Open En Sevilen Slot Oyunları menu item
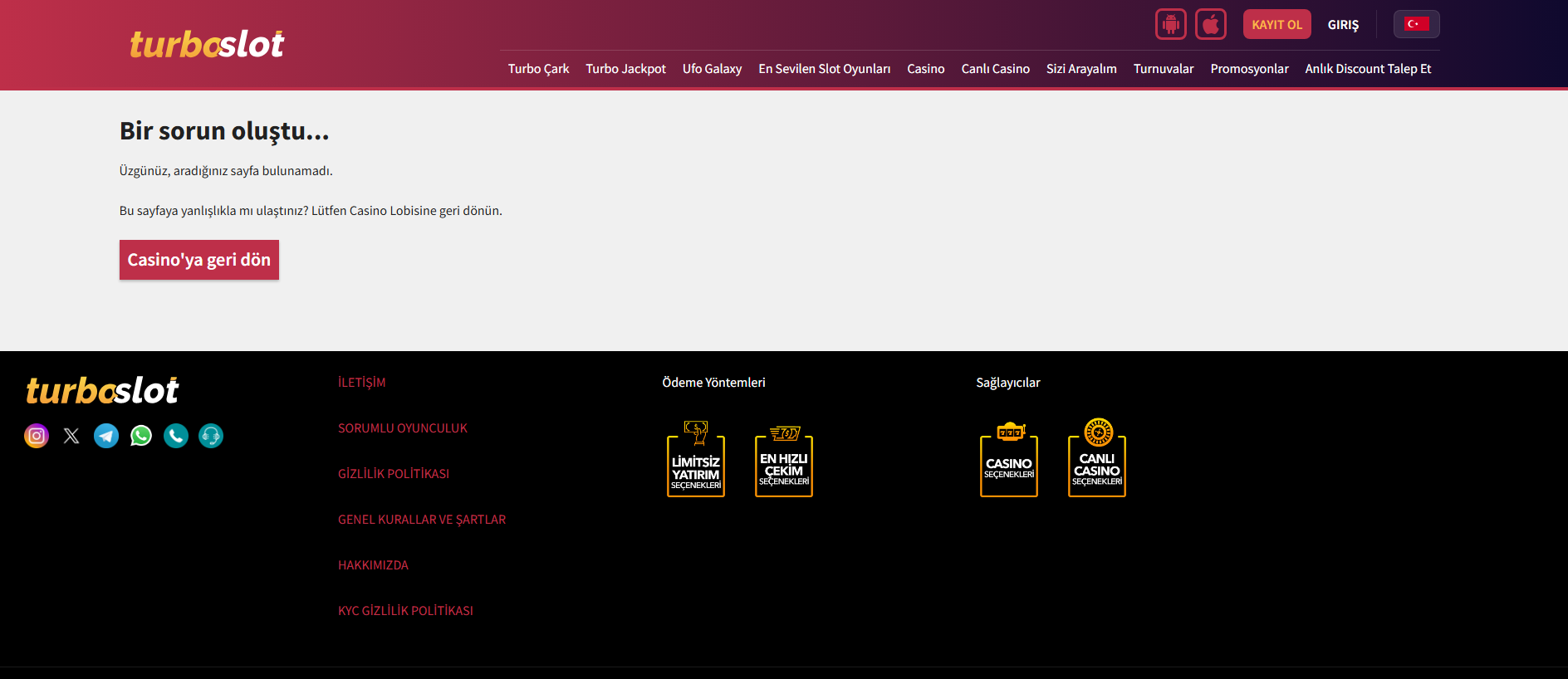 point(824,69)
